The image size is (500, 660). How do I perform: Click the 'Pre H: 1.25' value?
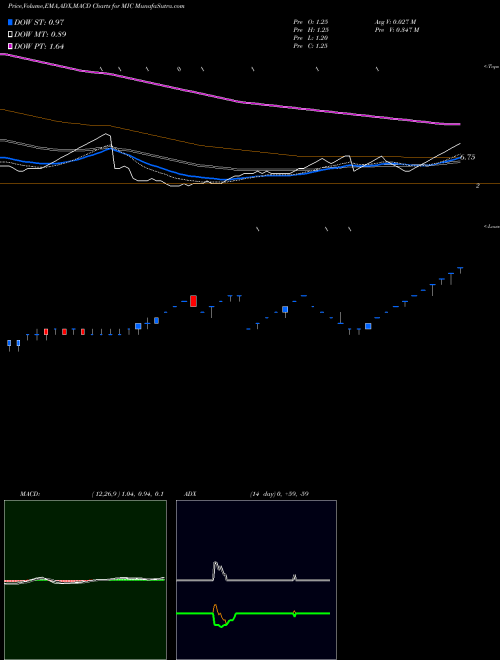click(x=311, y=30)
